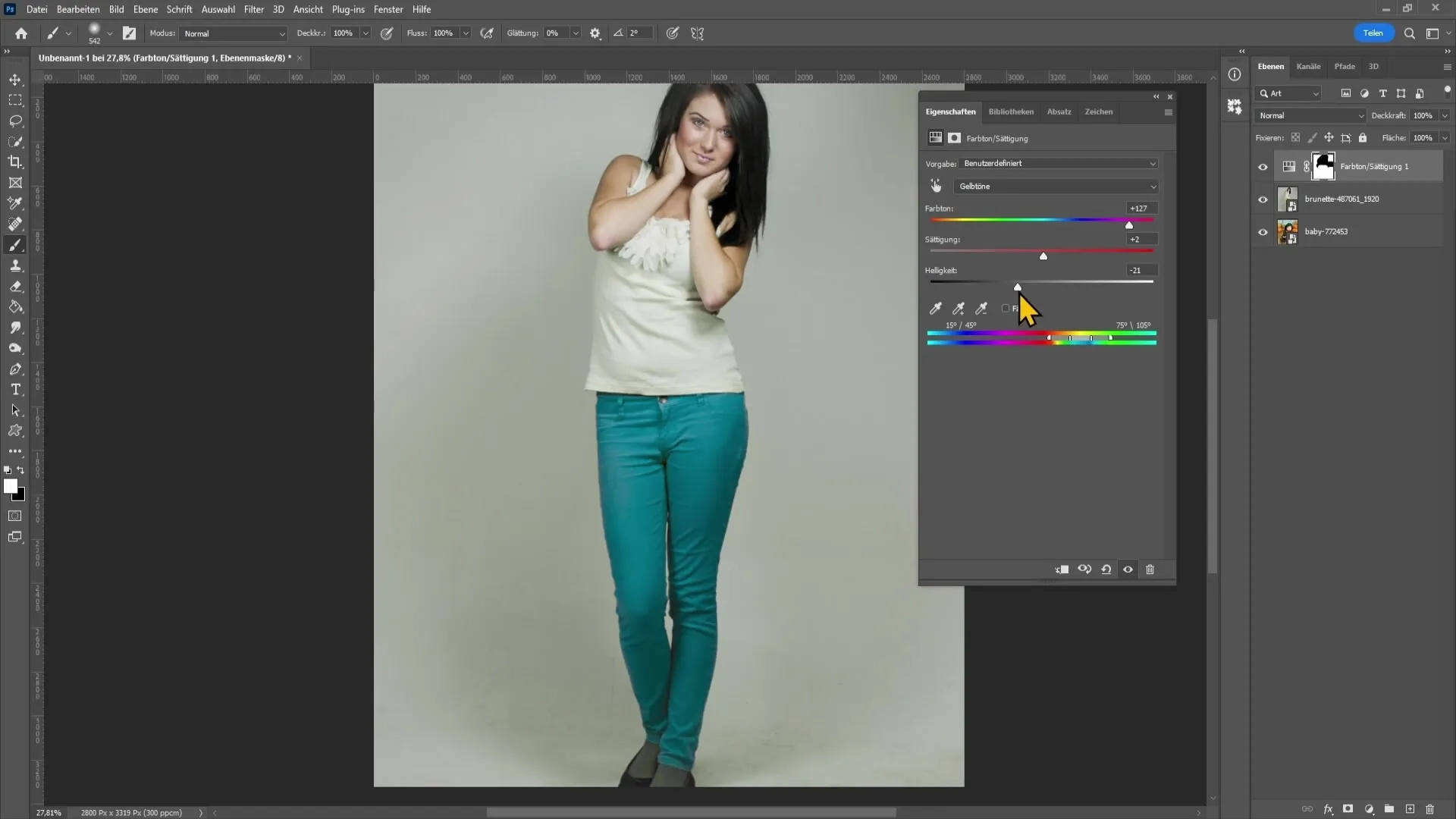This screenshot has width=1456, height=819.
Task: Create a new adjustment layer icon
Action: pyautogui.click(x=1369, y=809)
